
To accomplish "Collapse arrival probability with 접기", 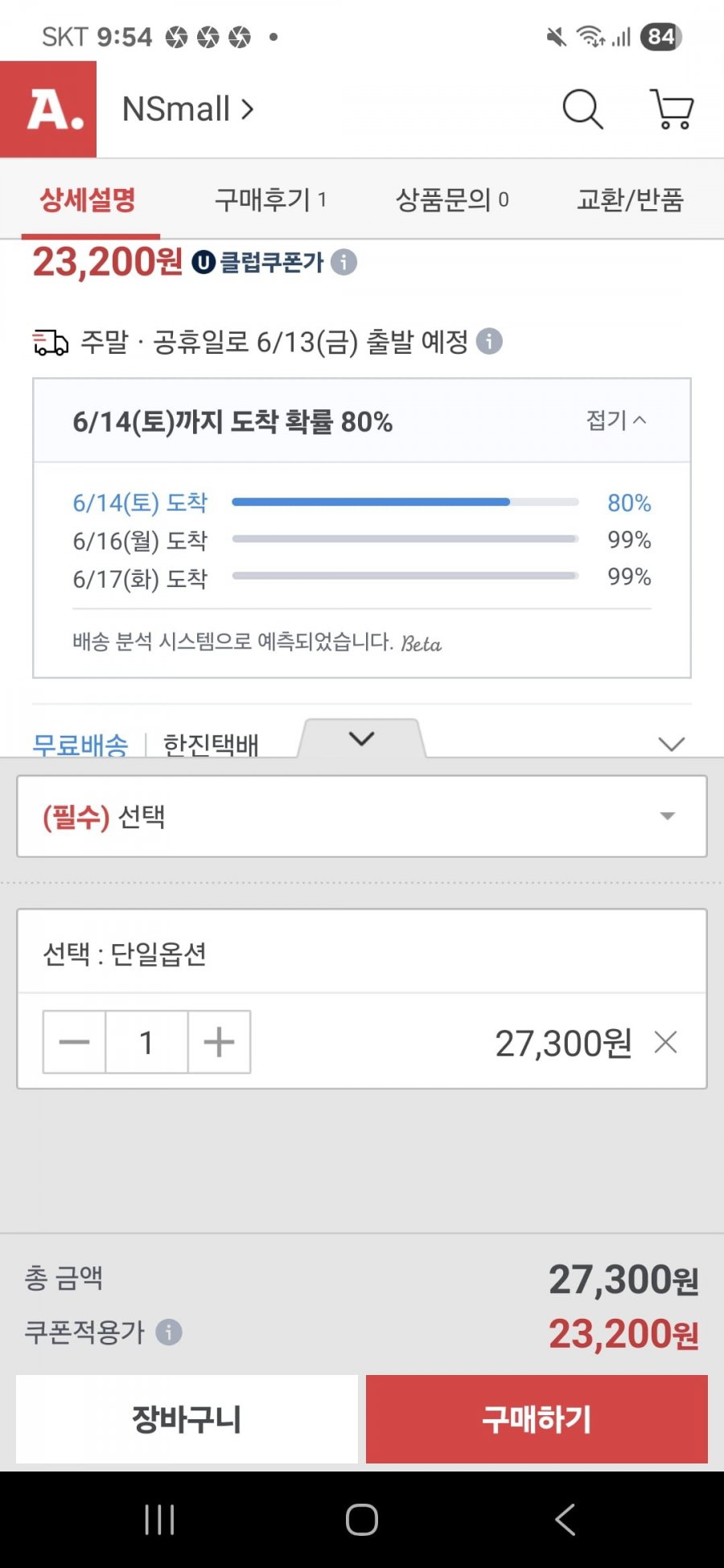I will pyautogui.click(x=616, y=420).
